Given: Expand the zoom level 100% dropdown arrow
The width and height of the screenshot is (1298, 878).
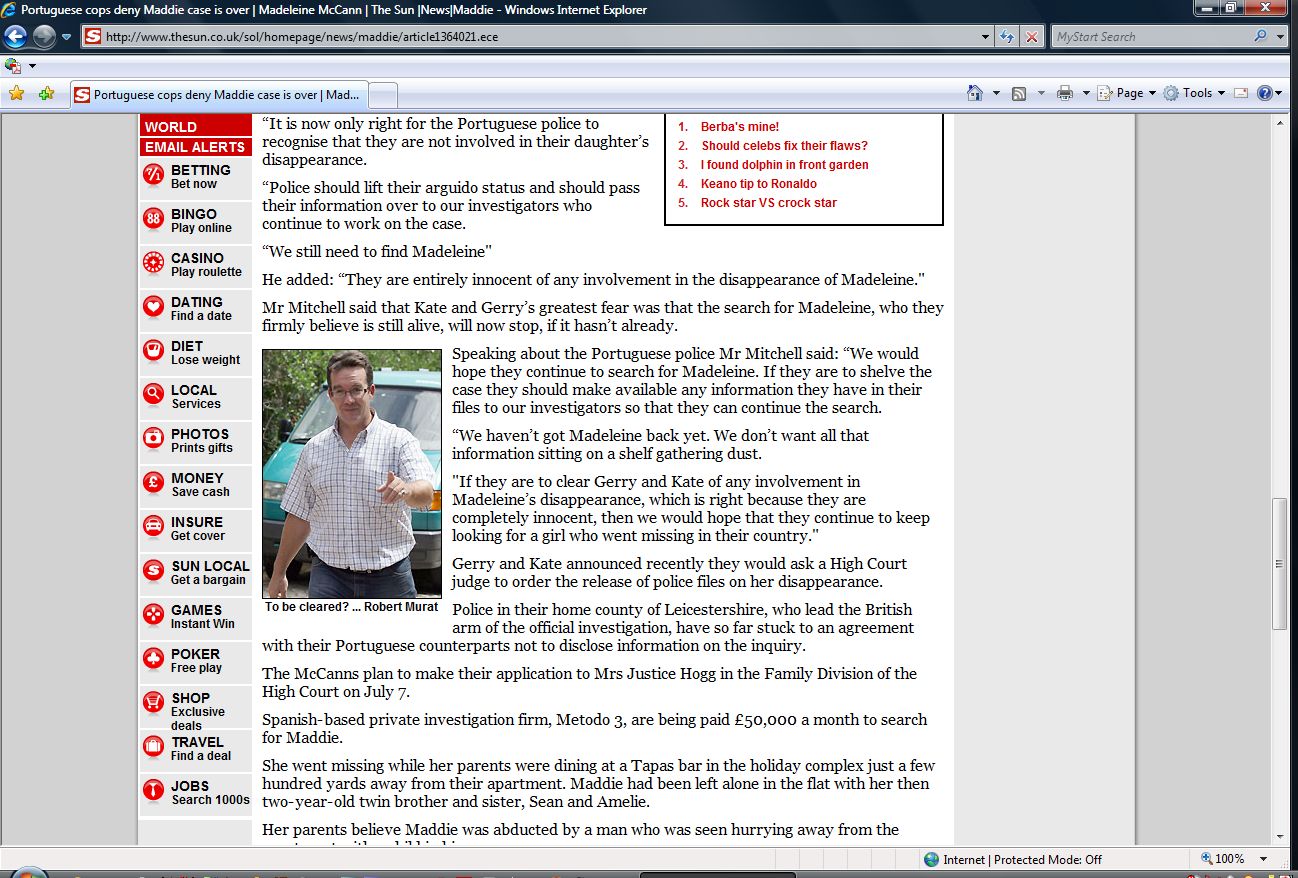Looking at the screenshot, I should point(1264,859).
